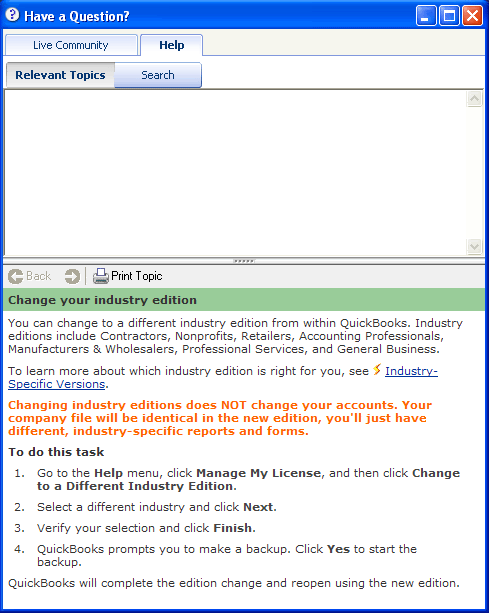The width and height of the screenshot is (489, 613).
Task: Switch to the Live Community tab
Action: click(71, 45)
